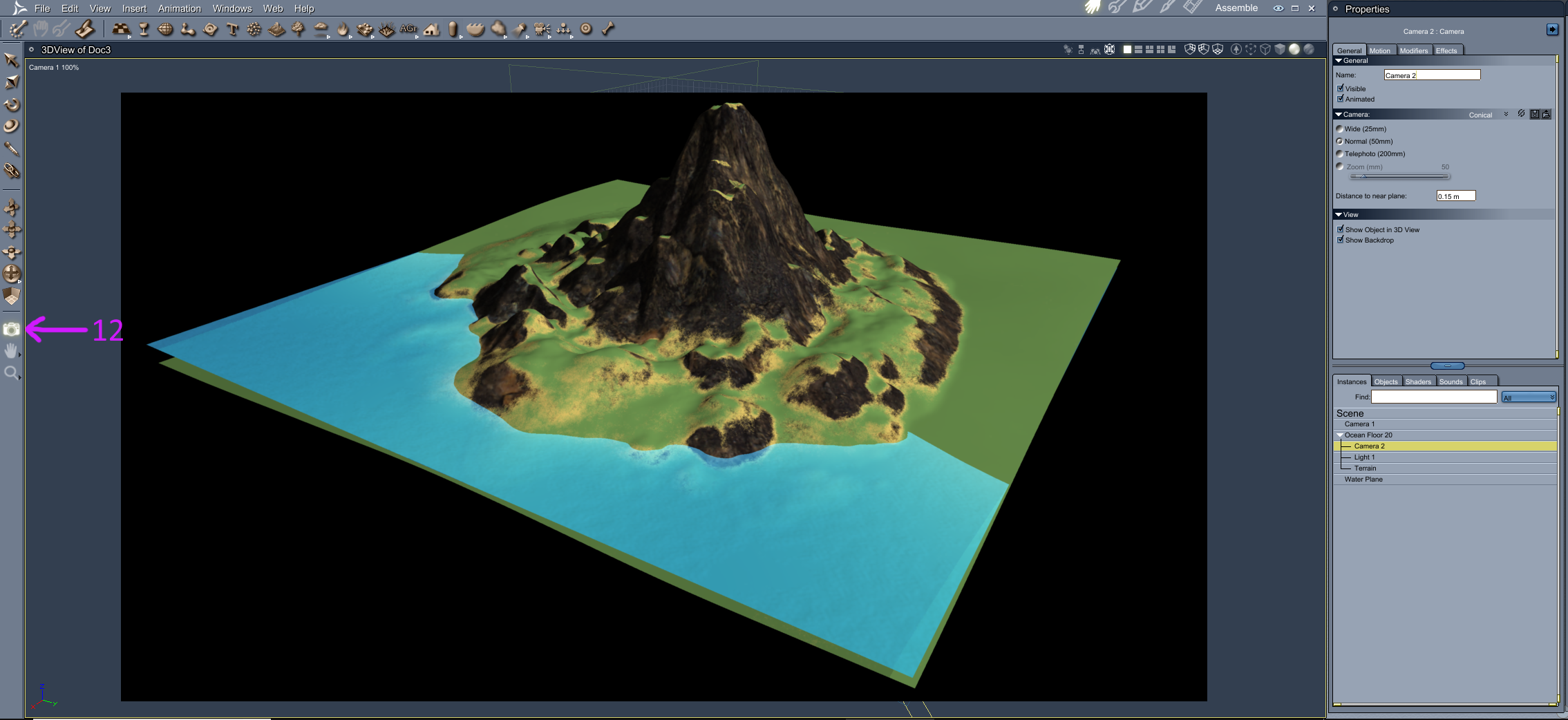Click the Zoom (mm) slider

[x=1399, y=176]
